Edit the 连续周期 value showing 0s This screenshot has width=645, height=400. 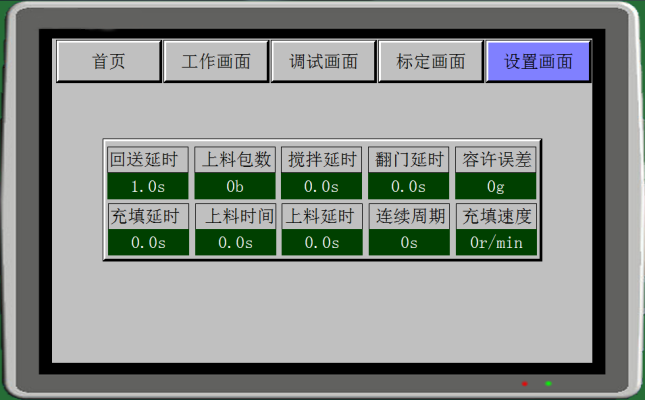[408, 242]
